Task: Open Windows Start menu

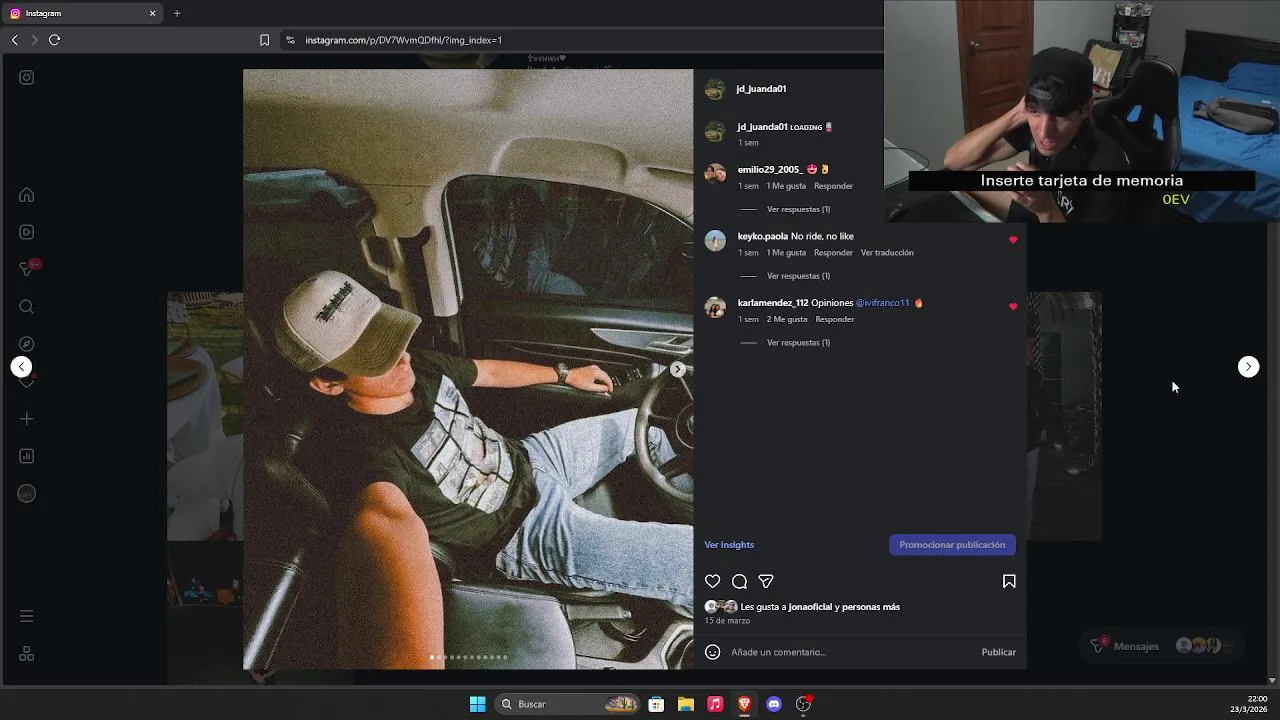Action: tap(477, 704)
